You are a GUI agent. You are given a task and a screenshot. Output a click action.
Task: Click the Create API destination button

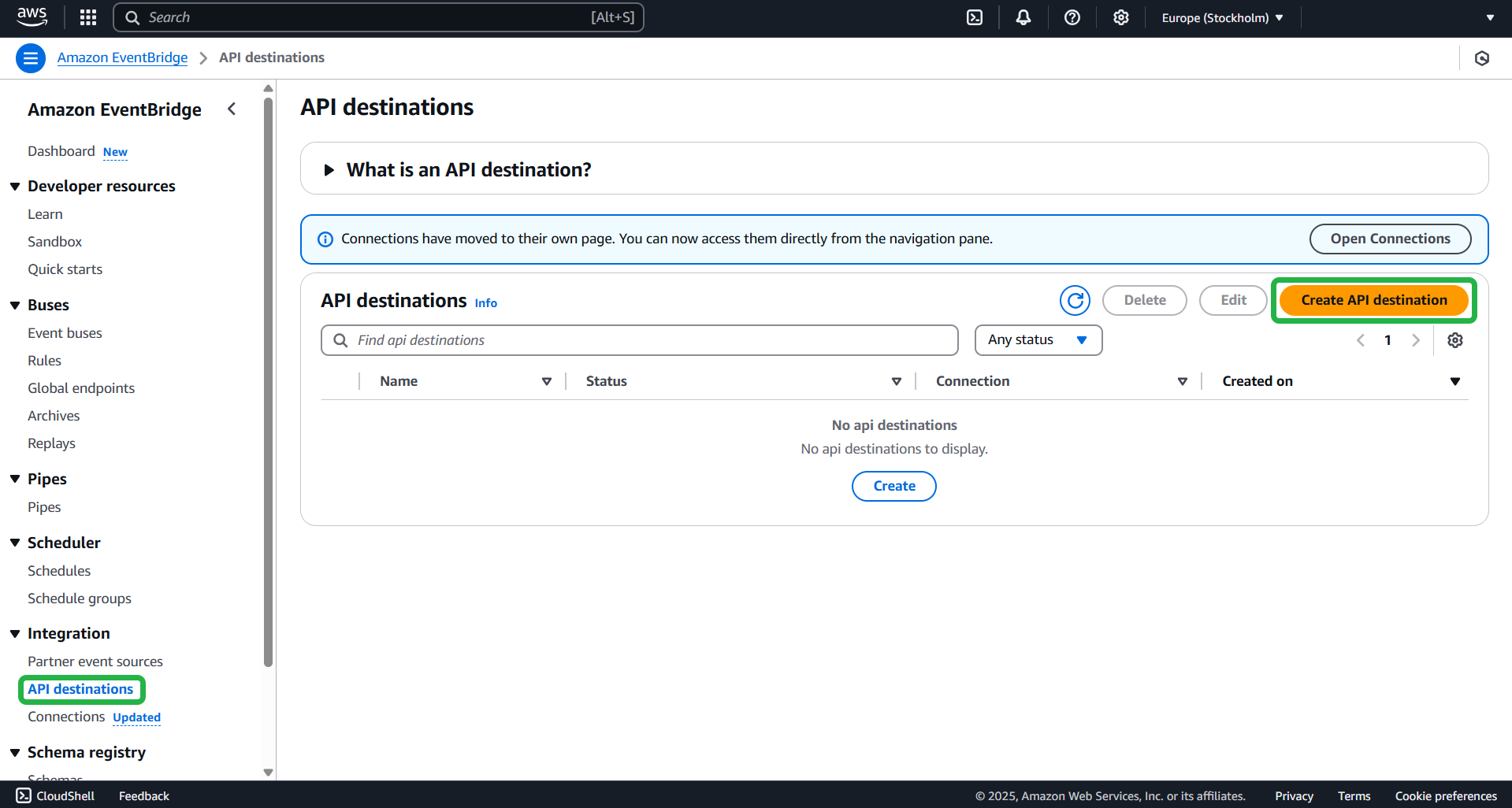pyautogui.click(x=1373, y=300)
